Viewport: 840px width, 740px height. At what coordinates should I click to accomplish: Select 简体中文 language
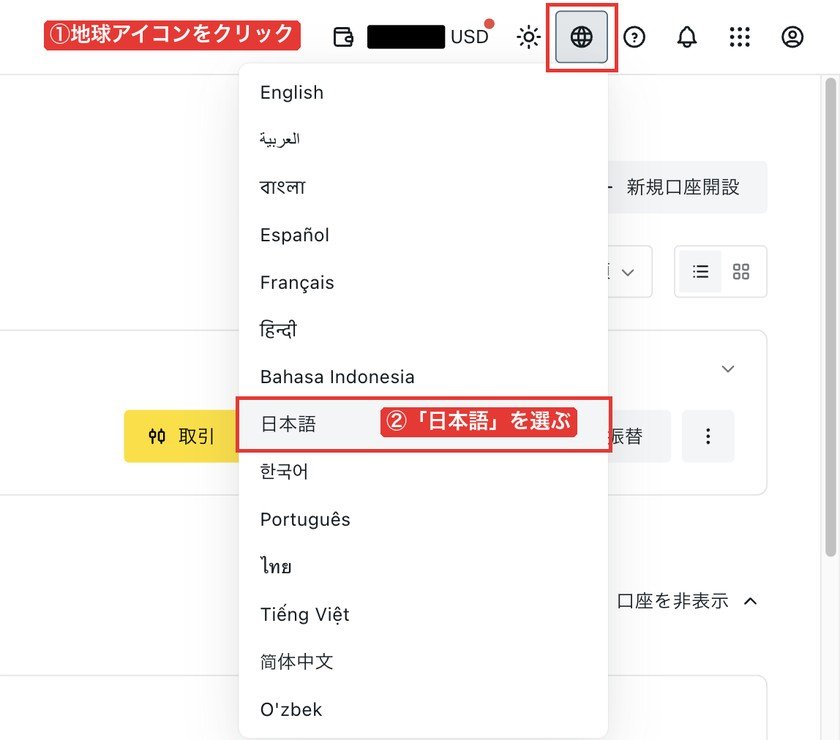tap(423, 662)
